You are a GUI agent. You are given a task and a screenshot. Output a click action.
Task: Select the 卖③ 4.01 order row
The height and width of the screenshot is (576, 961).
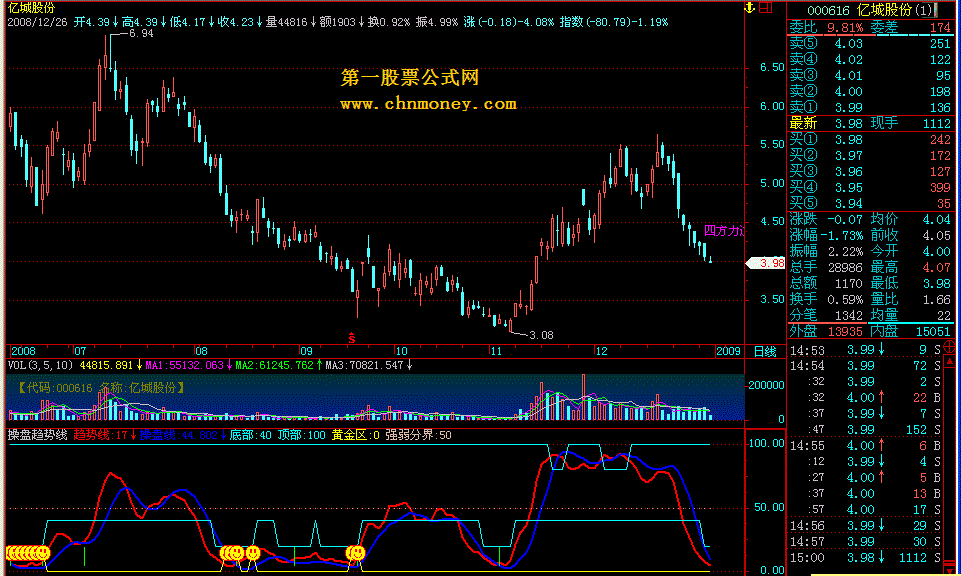click(x=870, y=75)
